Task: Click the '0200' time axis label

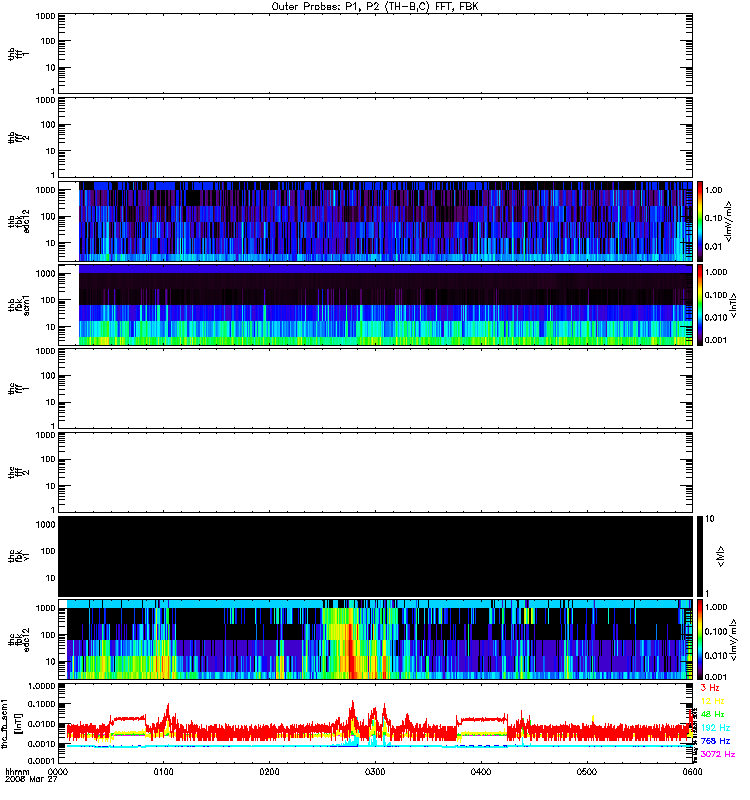Action: (x=269, y=772)
